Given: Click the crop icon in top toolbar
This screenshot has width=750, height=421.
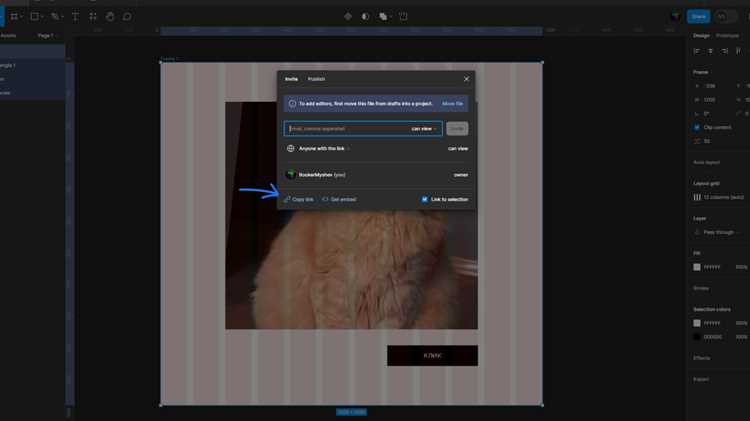Looking at the screenshot, I should coord(403,17).
